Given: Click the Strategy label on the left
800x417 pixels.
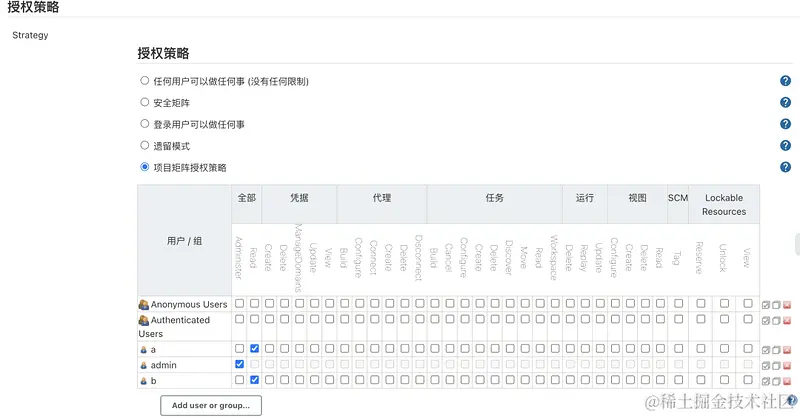Looking at the screenshot, I should coord(30,35).
